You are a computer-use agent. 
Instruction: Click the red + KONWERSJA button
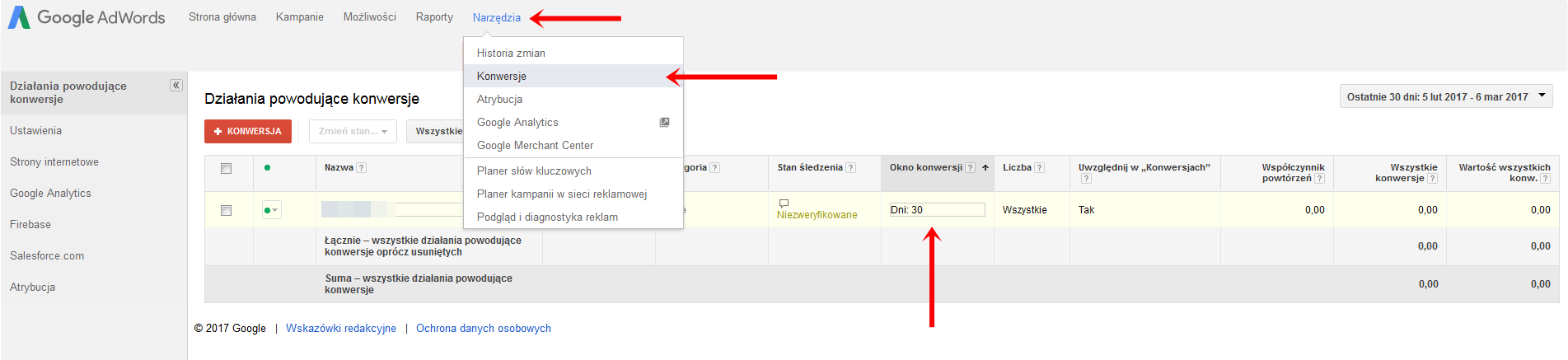(x=248, y=131)
